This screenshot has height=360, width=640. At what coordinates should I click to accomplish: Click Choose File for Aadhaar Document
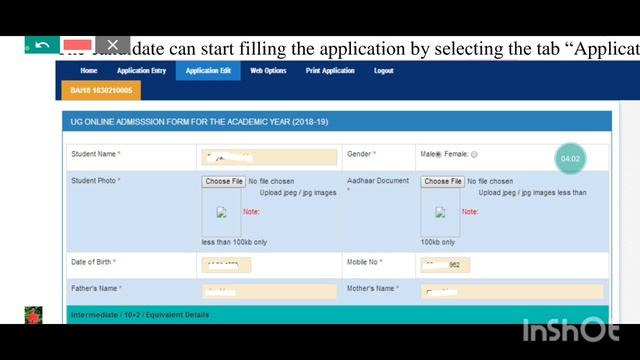442,181
